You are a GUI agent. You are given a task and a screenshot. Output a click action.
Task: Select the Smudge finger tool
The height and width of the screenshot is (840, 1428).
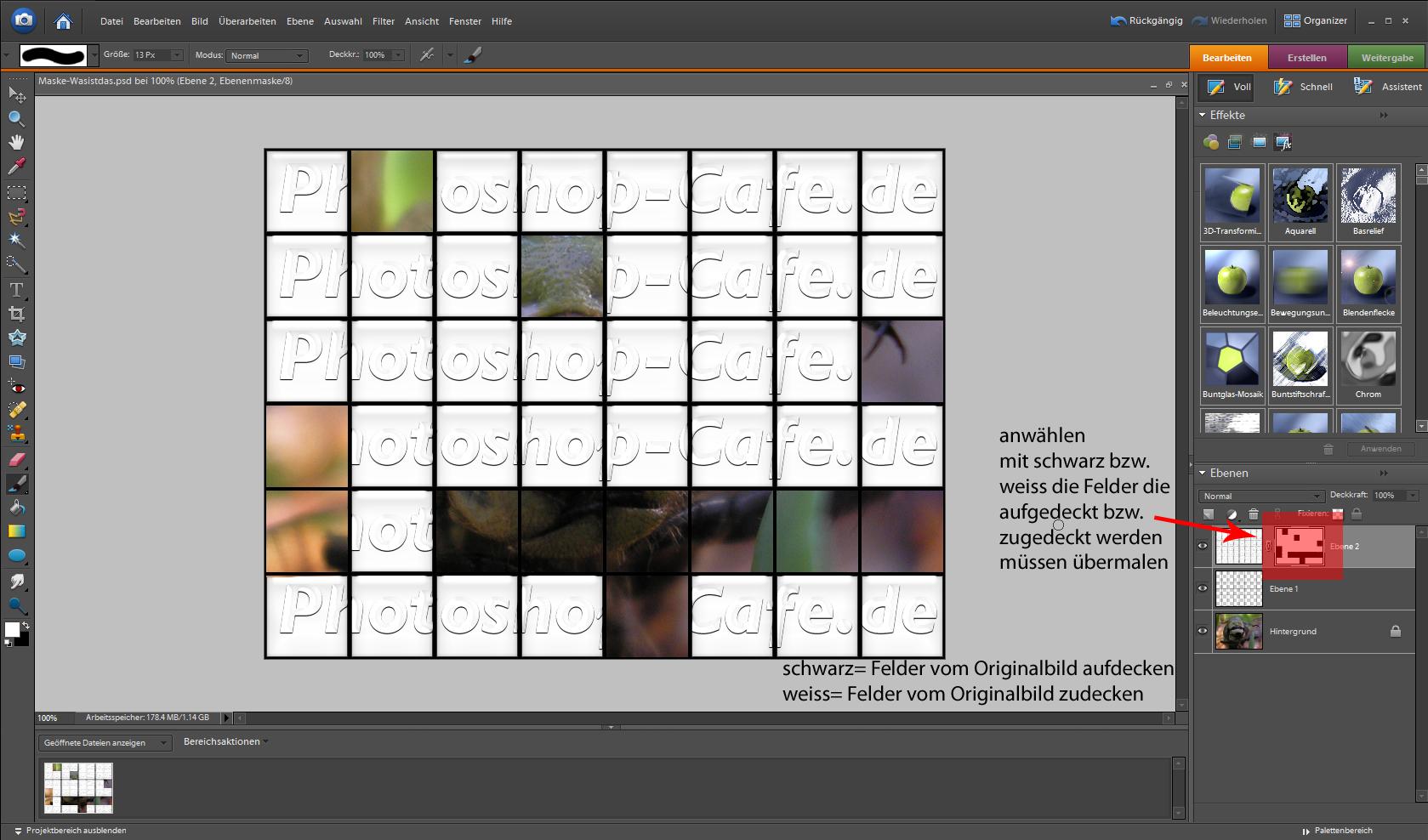click(16, 582)
